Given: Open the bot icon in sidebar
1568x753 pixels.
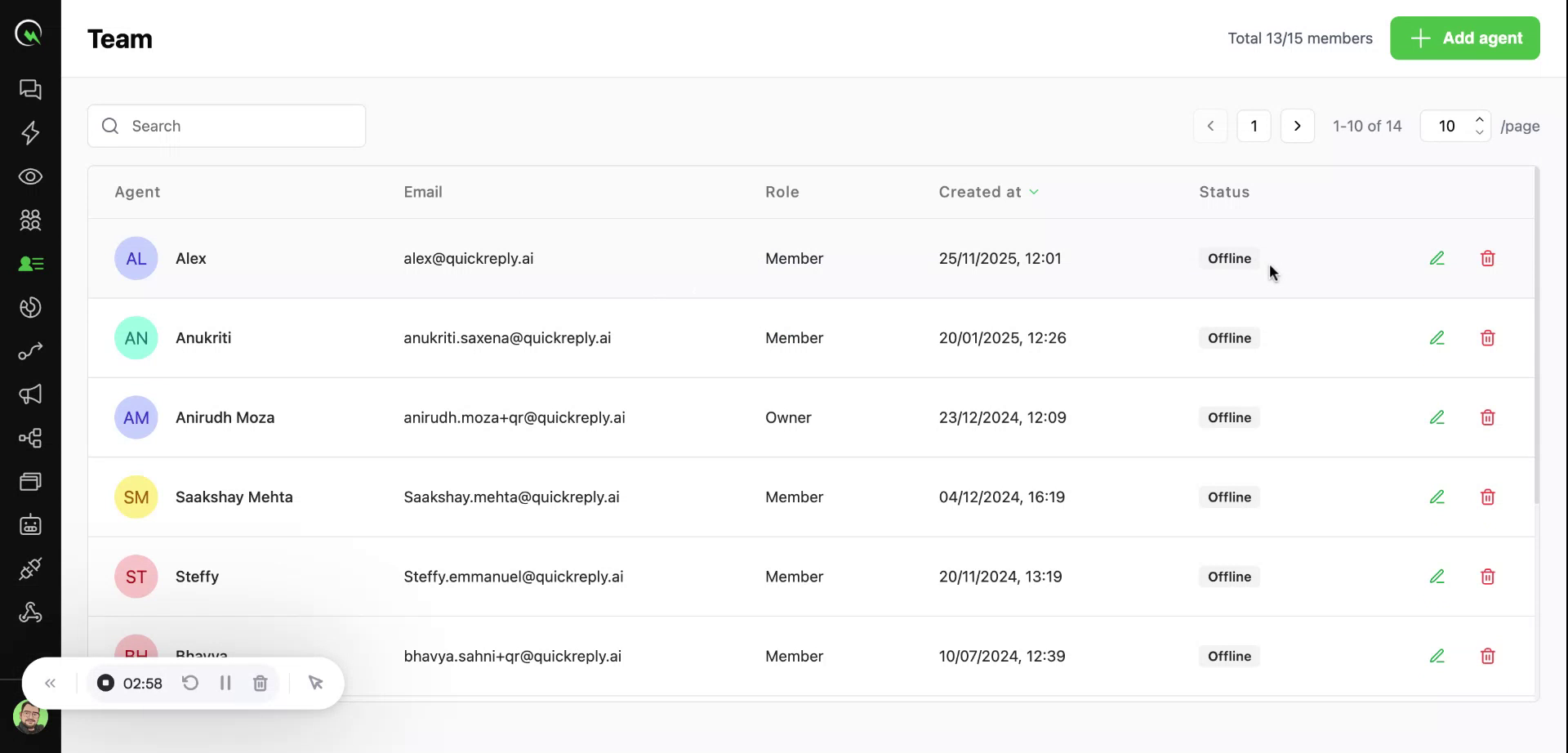Looking at the screenshot, I should pyautogui.click(x=30, y=525).
